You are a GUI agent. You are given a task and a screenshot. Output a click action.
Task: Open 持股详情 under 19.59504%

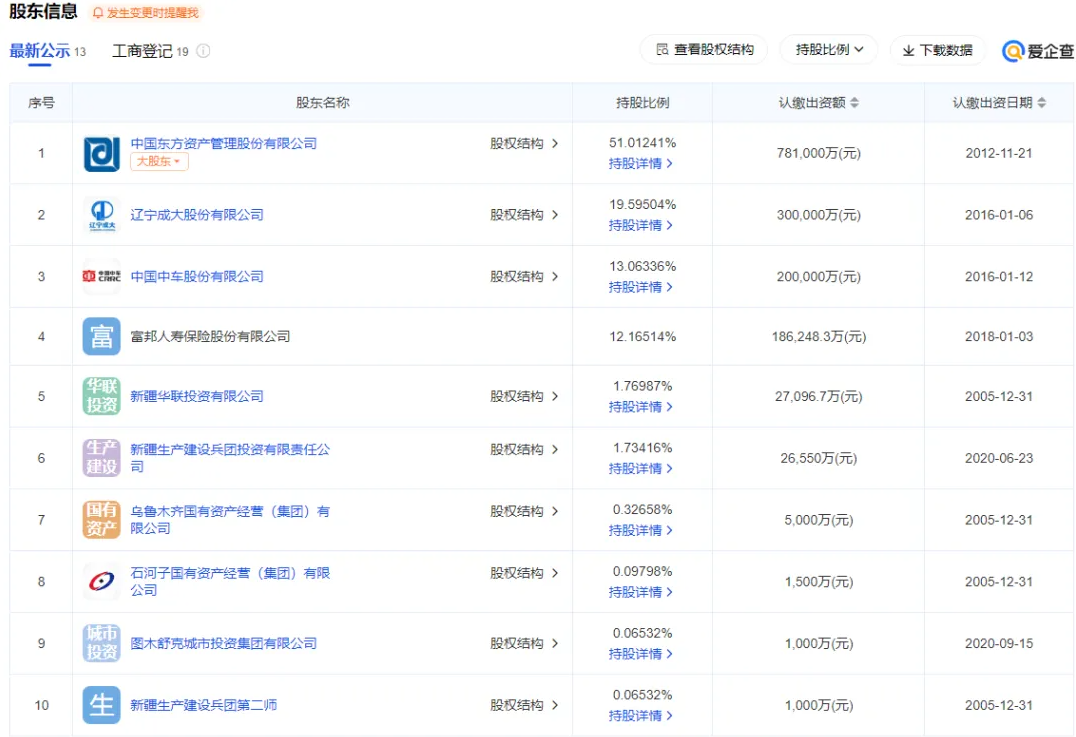coord(641,225)
